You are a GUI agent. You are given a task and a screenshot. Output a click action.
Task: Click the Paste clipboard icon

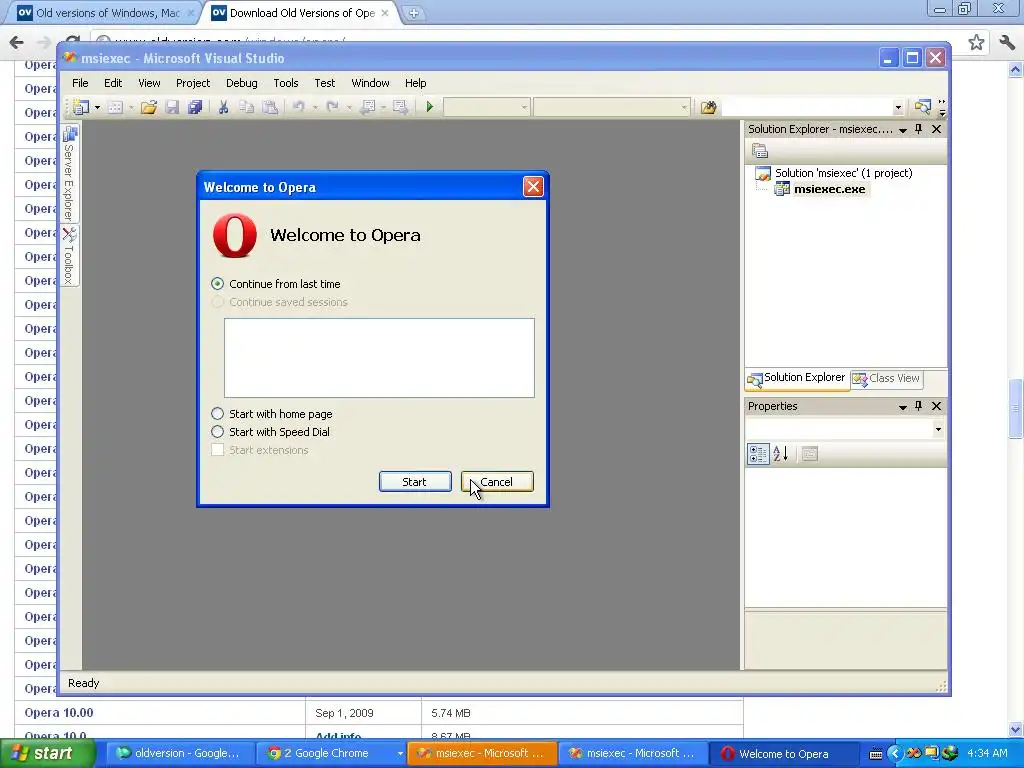click(270, 107)
